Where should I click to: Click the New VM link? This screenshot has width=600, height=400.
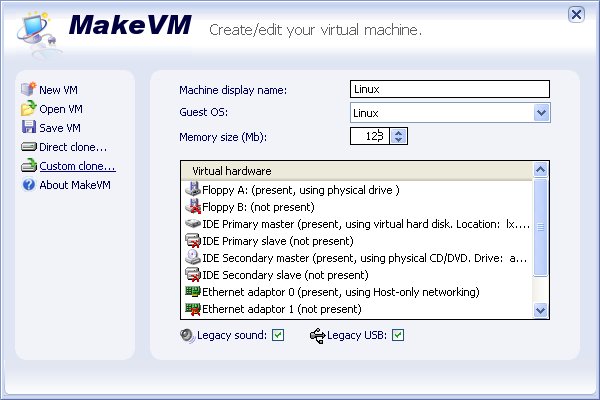click(58, 90)
